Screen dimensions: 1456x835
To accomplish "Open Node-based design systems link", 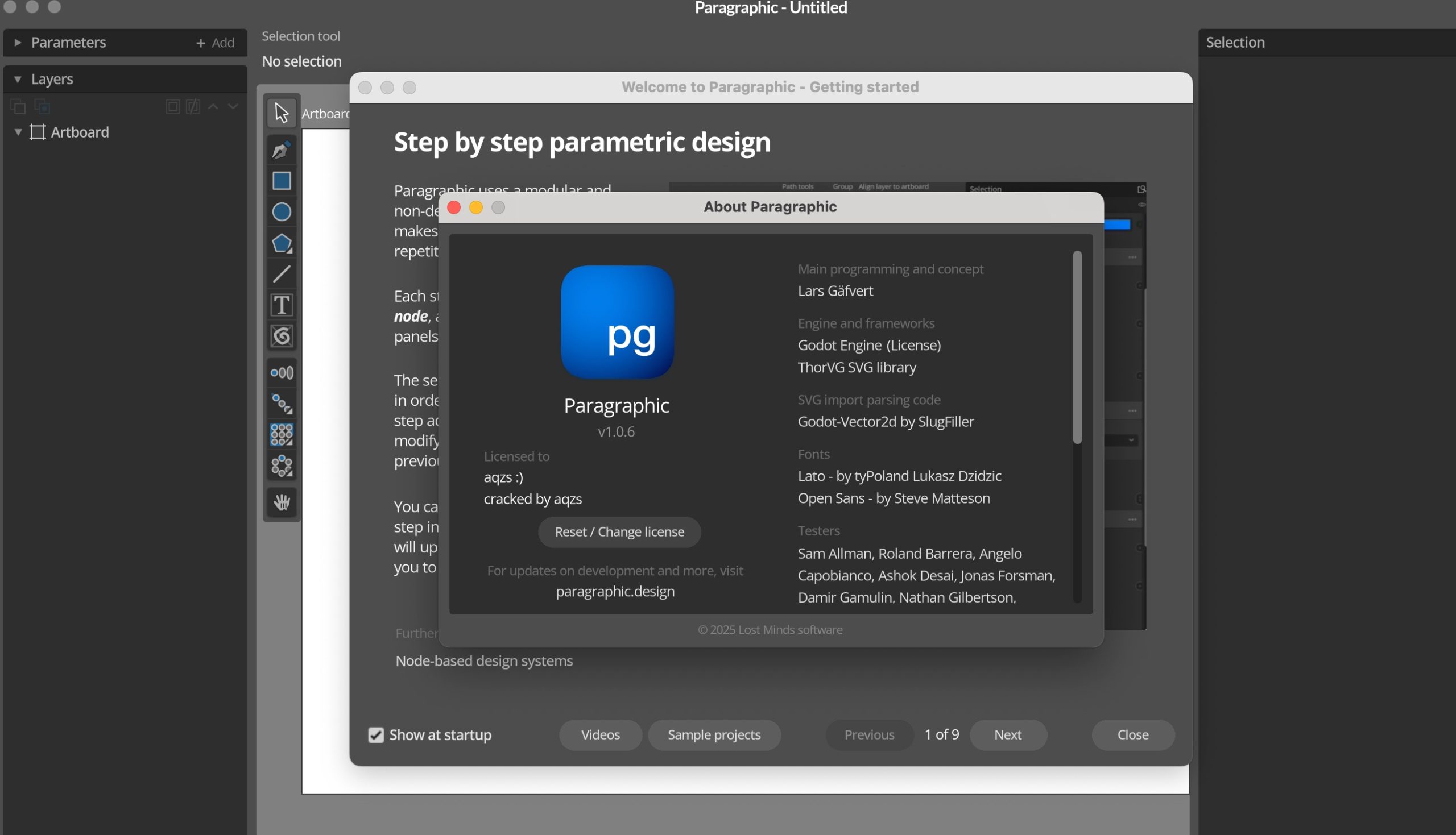I will point(484,660).
